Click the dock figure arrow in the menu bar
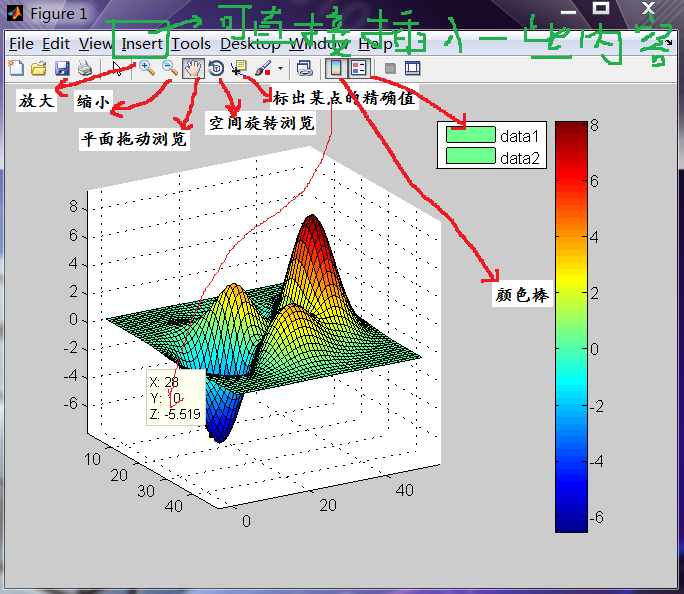 click(668, 42)
